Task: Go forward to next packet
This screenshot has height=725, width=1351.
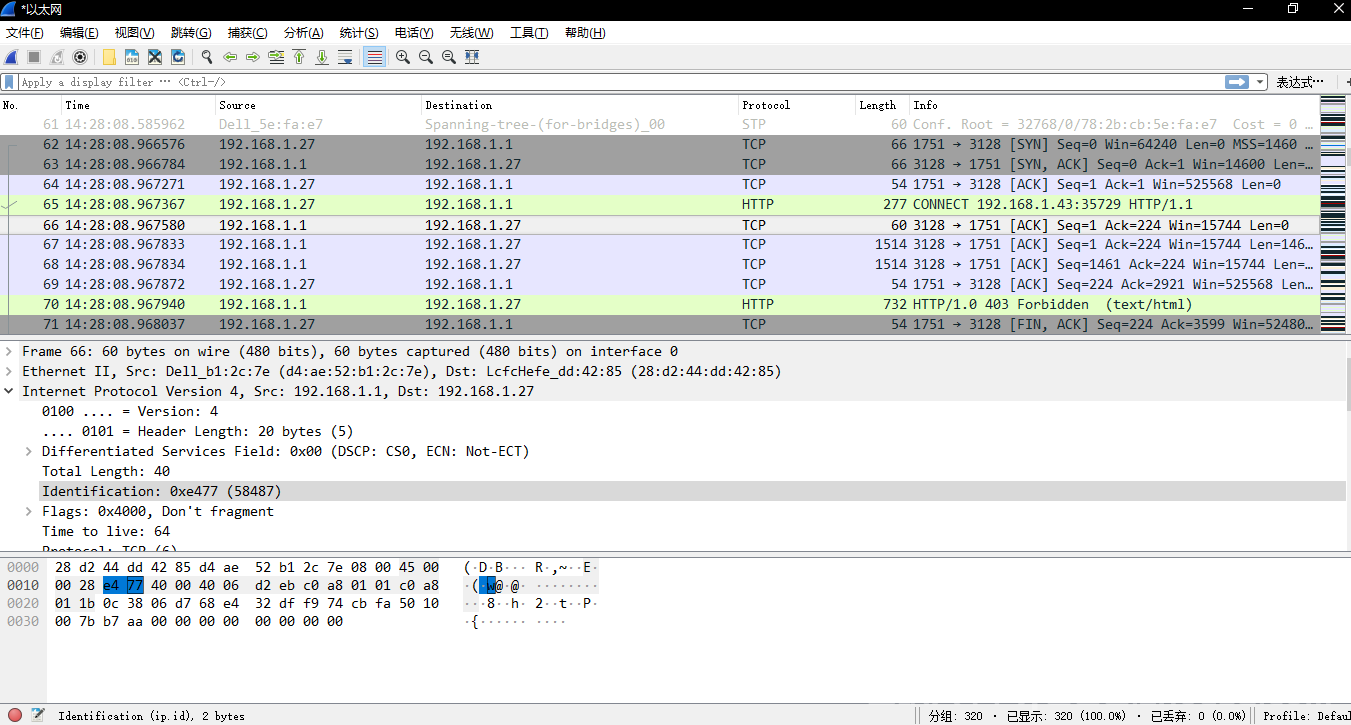Action: coord(253,57)
